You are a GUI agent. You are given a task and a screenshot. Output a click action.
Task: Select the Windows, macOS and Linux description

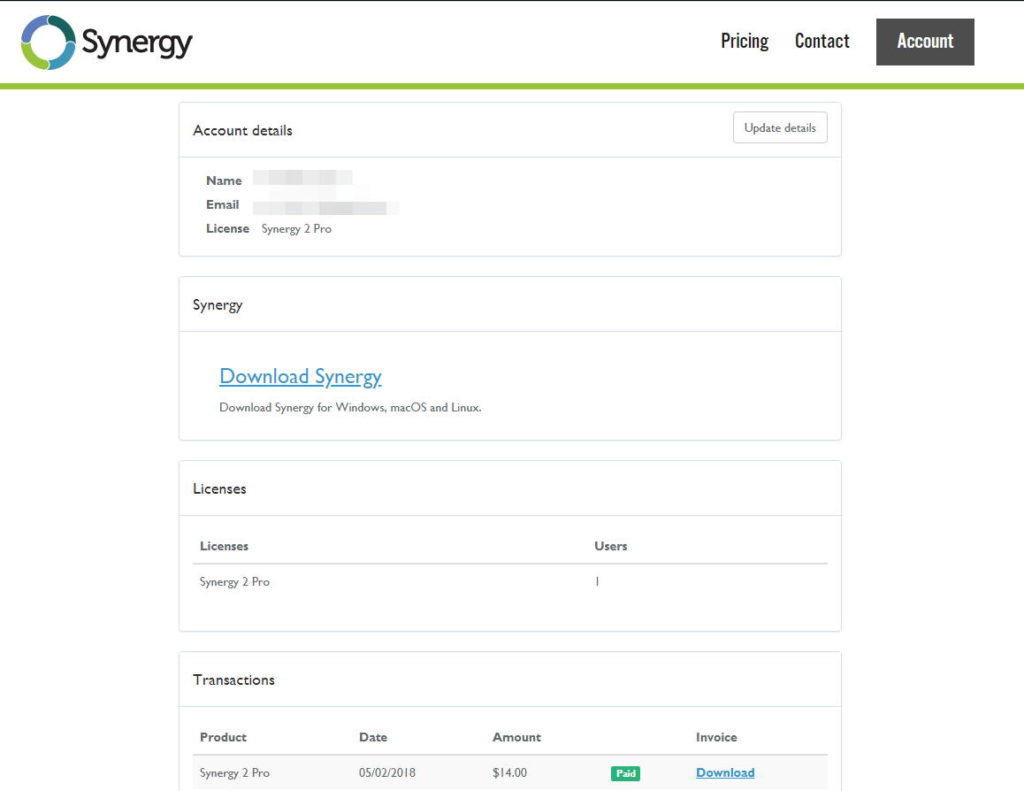tap(350, 408)
